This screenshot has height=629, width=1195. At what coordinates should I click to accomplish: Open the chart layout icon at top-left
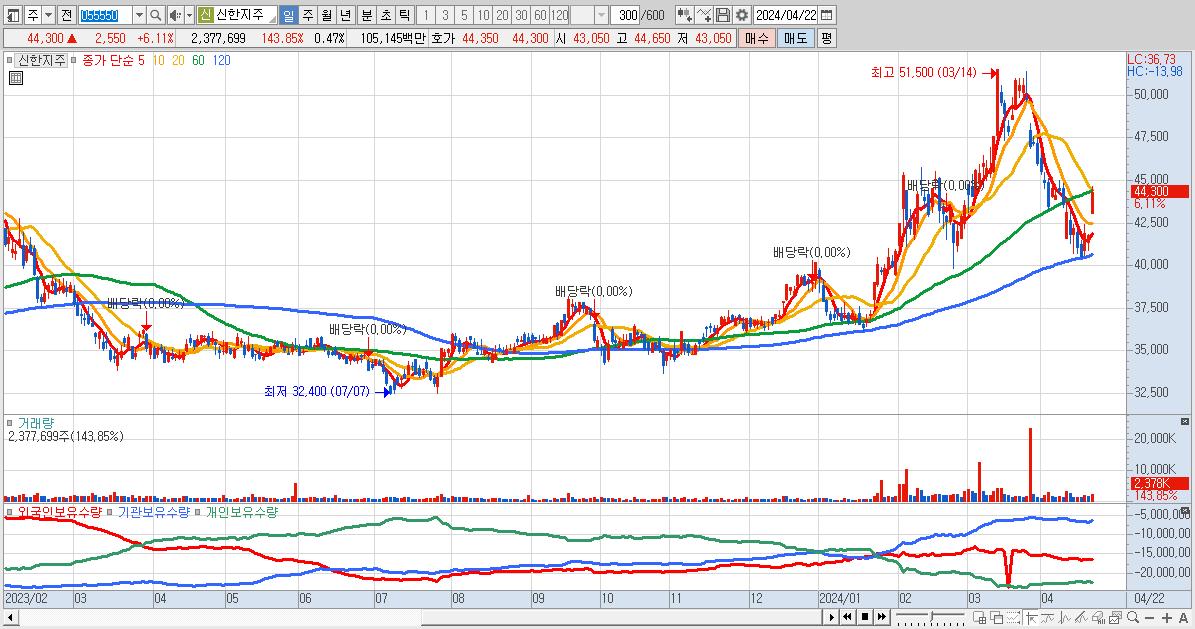pos(12,14)
